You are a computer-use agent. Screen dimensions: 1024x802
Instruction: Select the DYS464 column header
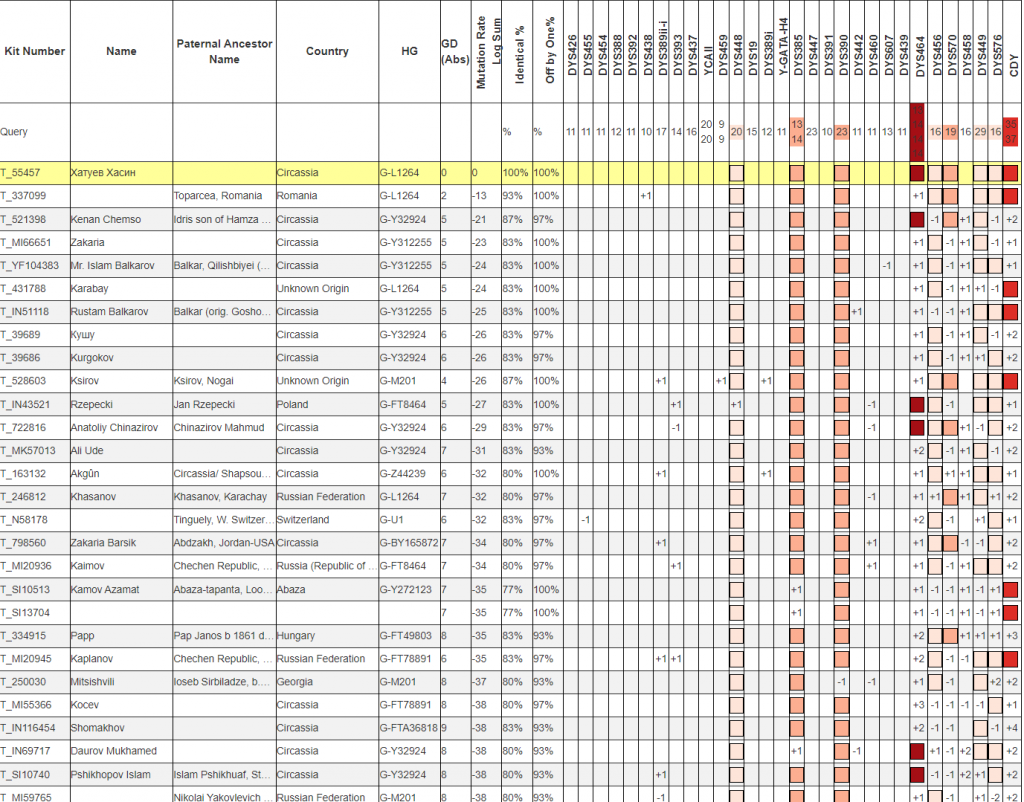pyautogui.click(x=919, y=51)
